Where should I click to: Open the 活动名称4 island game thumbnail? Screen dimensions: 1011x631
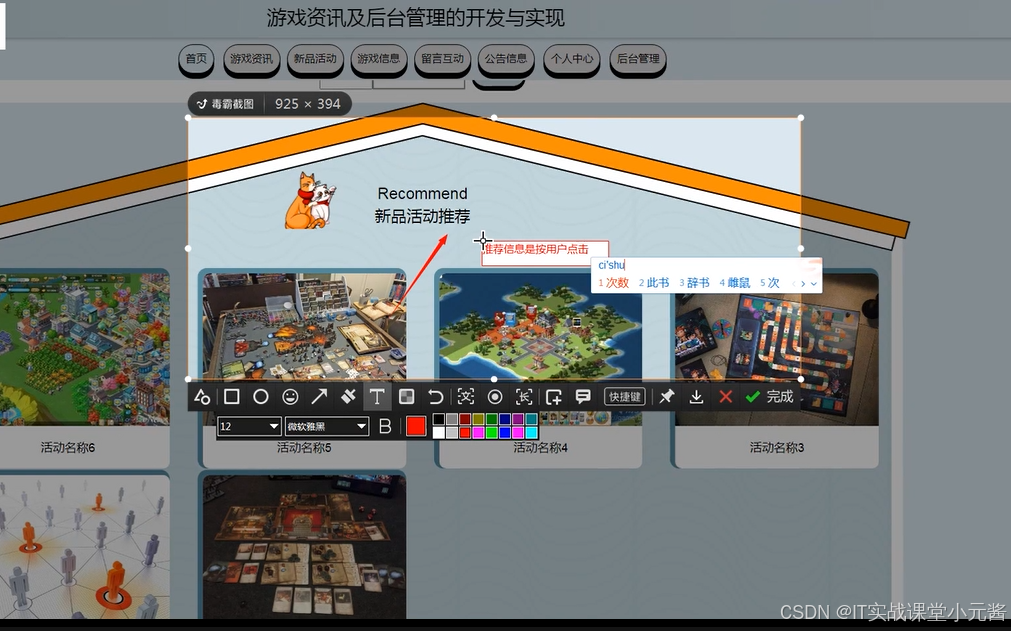click(x=540, y=325)
